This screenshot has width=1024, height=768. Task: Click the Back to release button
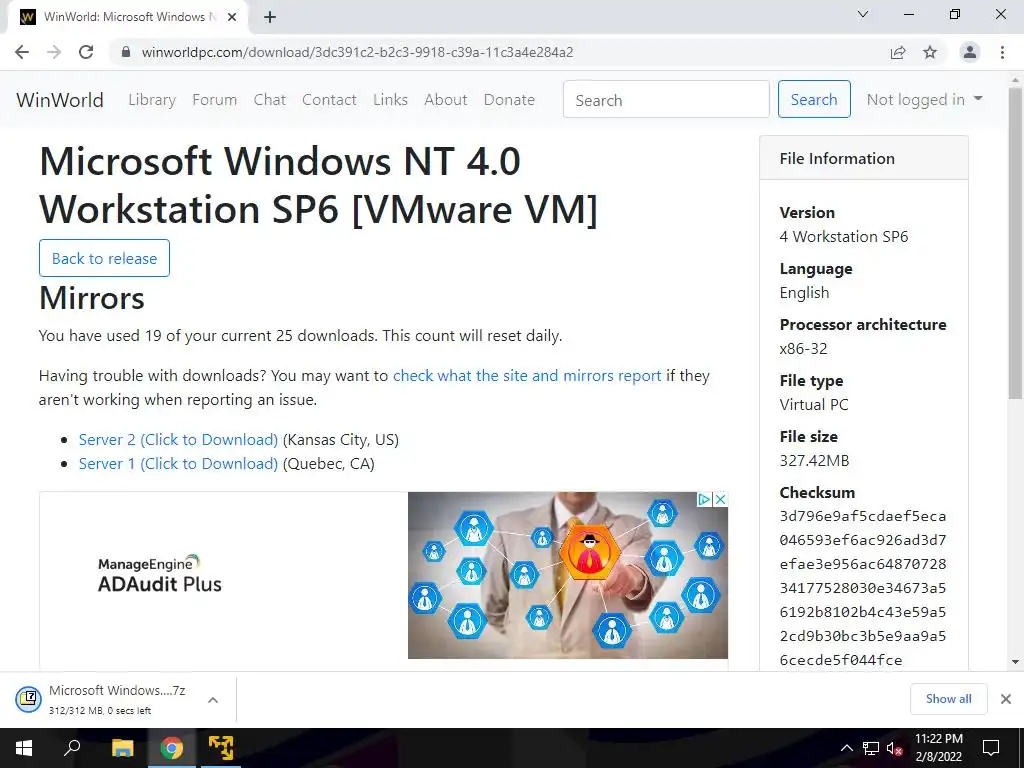click(104, 258)
